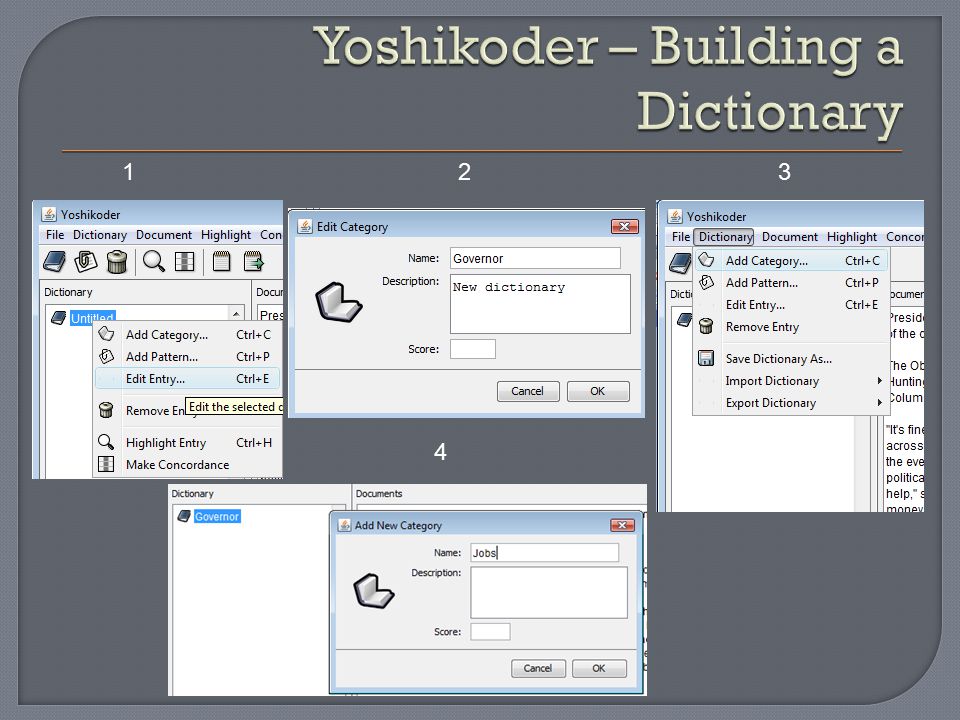Click the book toolbar icon in window 3

pyautogui.click(x=680, y=263)
